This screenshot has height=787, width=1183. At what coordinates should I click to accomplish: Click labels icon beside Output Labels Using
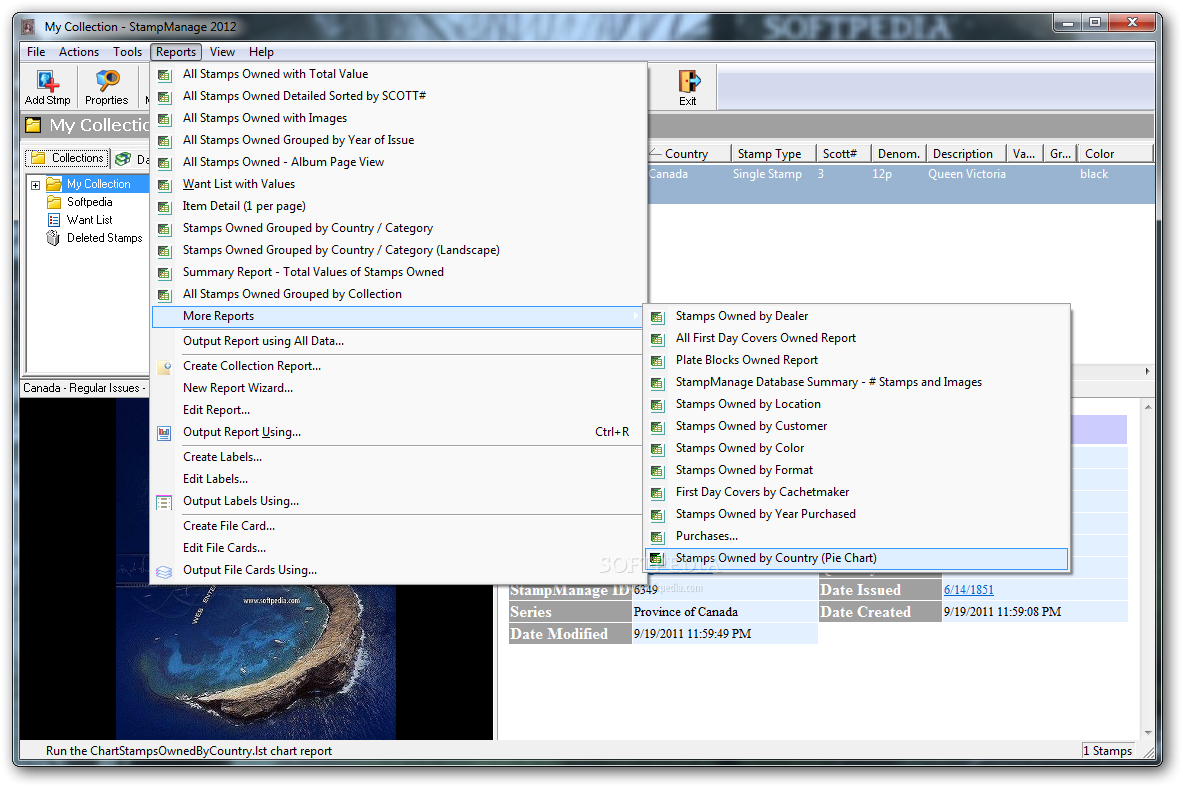point(164,503)
